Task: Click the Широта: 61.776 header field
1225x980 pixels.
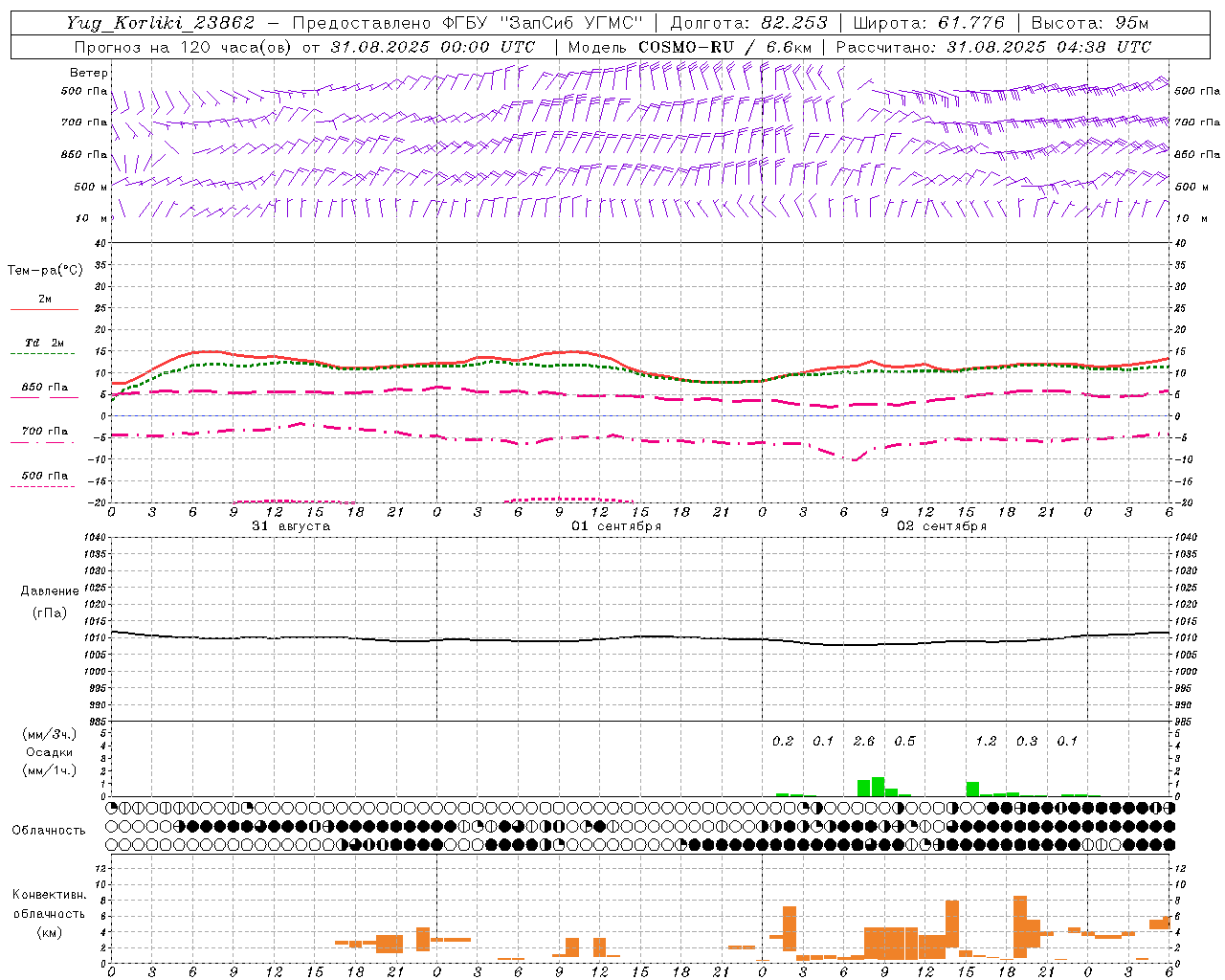Action: 928,23
